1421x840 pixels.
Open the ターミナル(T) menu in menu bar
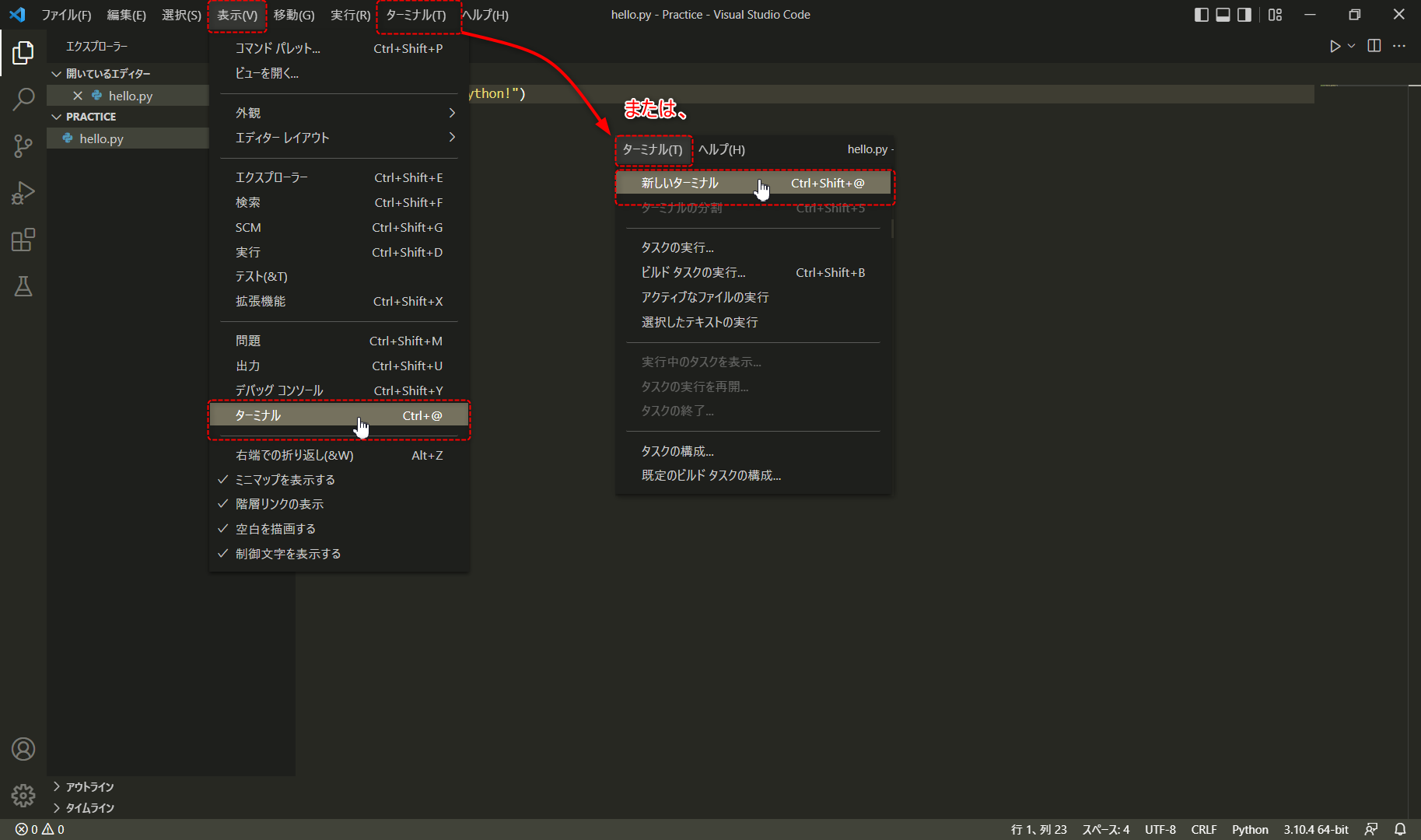coord(416,15)
